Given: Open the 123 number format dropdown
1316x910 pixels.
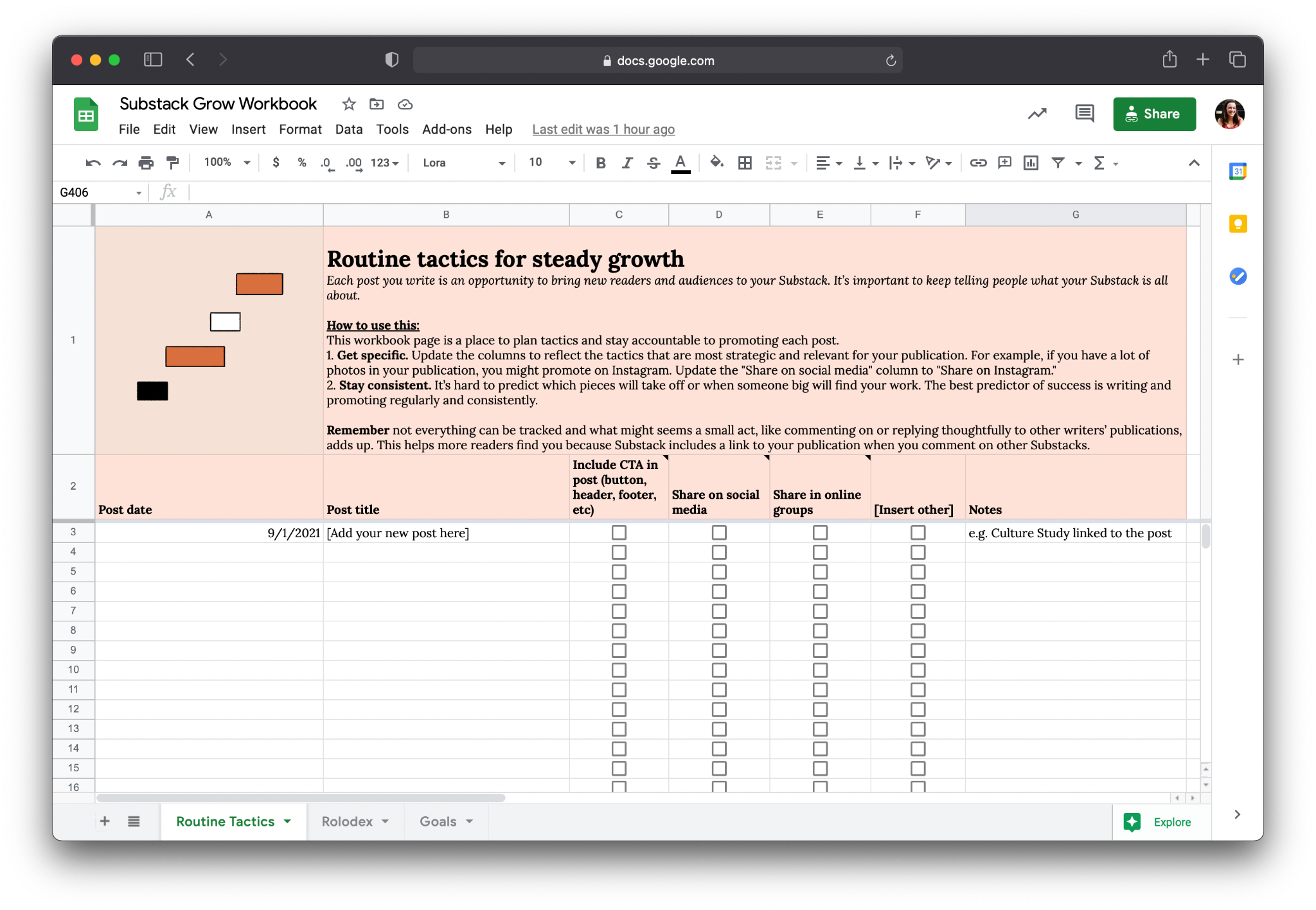Looking at the screenshot, I should pos(384,163).
